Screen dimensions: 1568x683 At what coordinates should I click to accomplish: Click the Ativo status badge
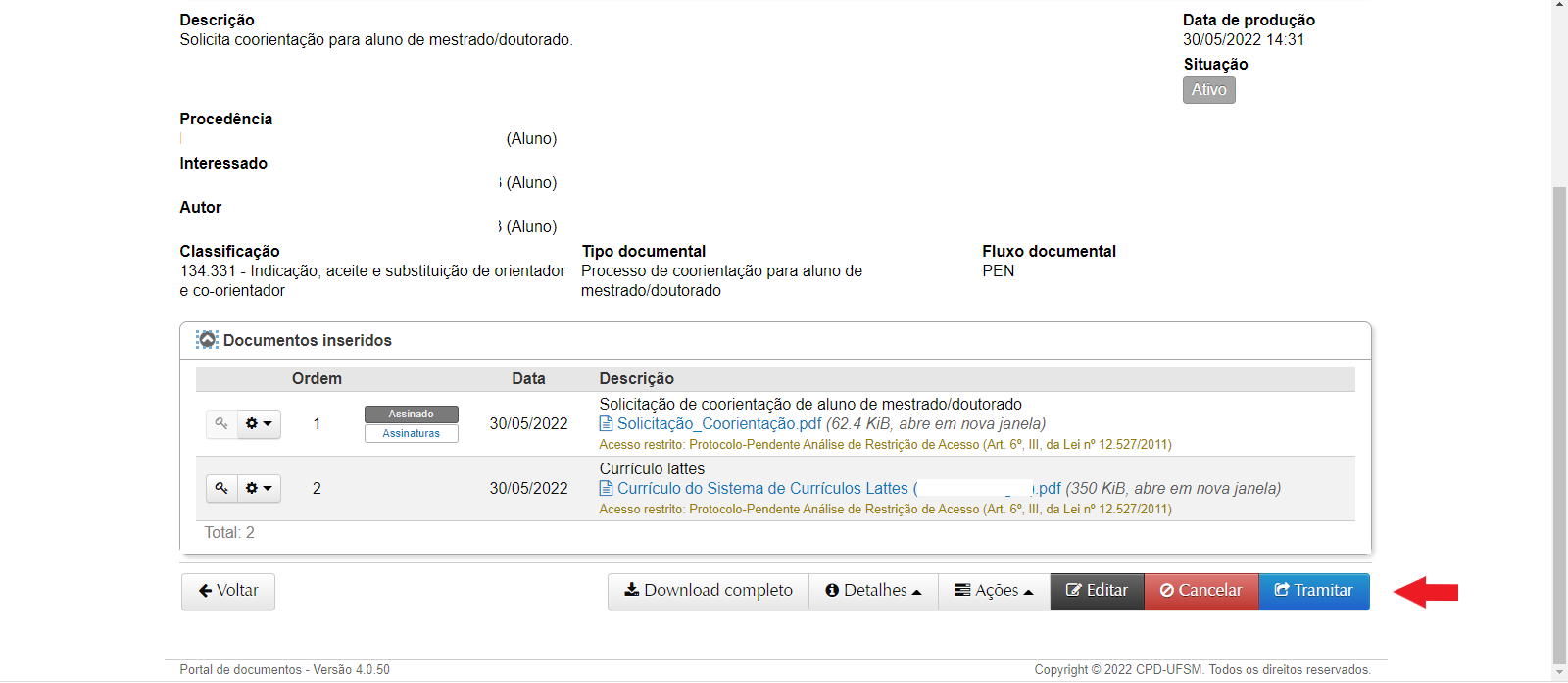coord(1208,90)
